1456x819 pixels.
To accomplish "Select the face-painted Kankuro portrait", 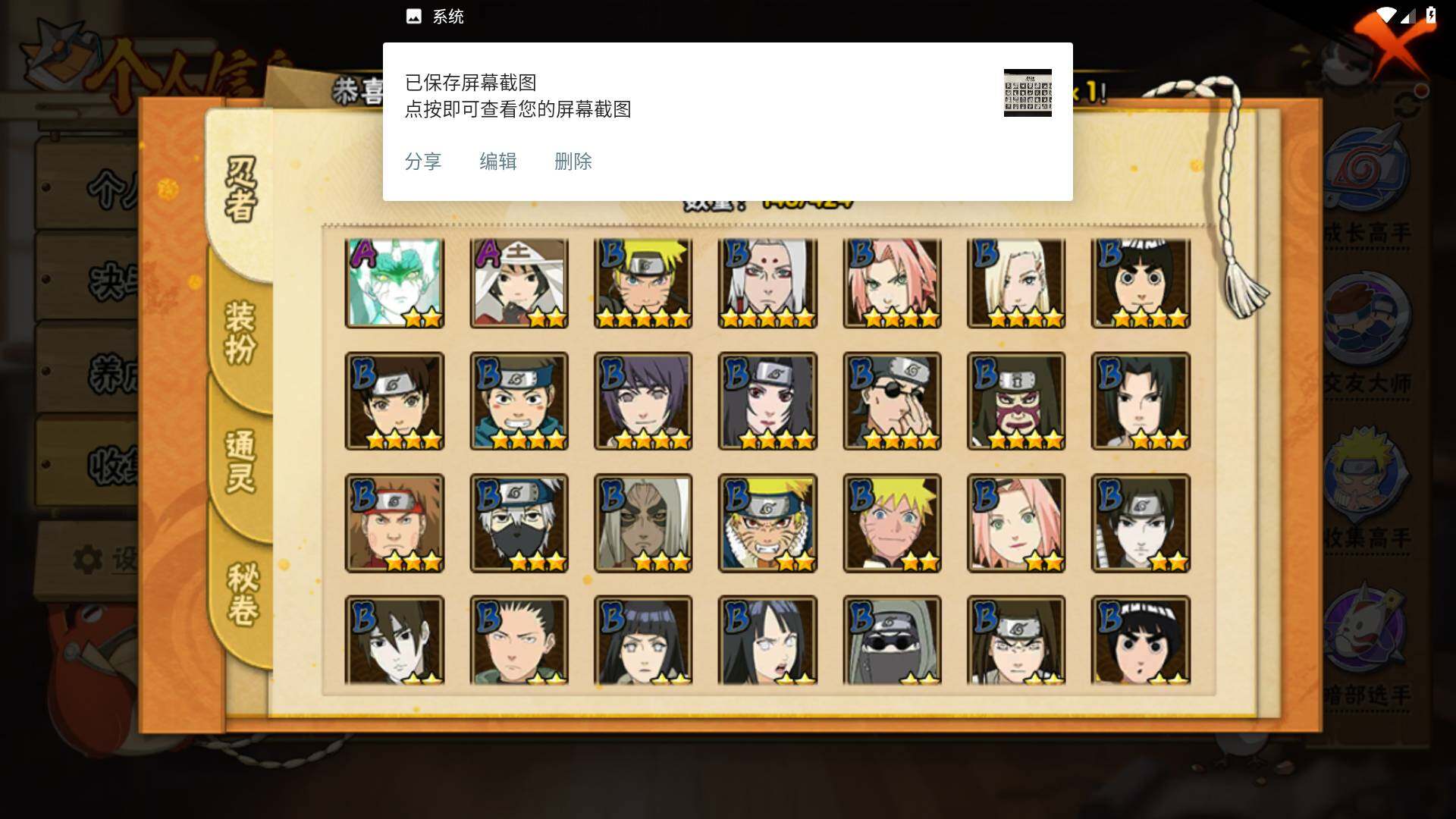I will tap(1016, 401).
